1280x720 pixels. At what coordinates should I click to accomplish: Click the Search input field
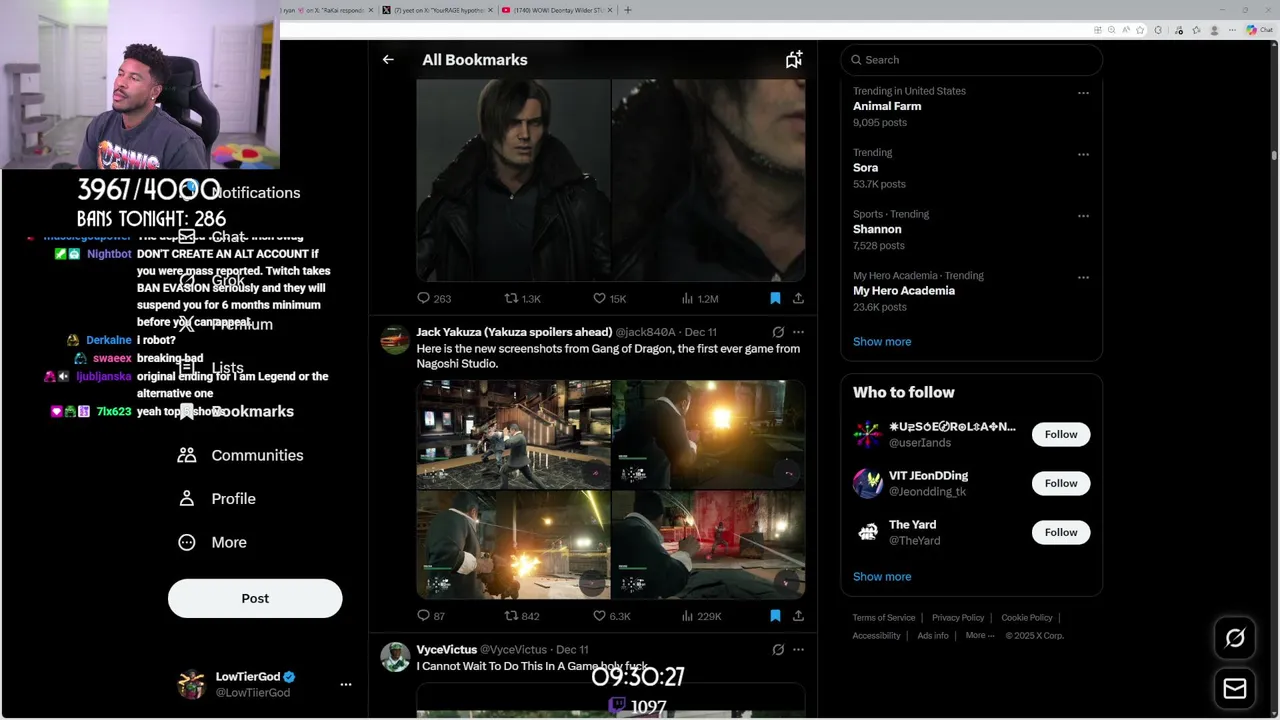972,60
